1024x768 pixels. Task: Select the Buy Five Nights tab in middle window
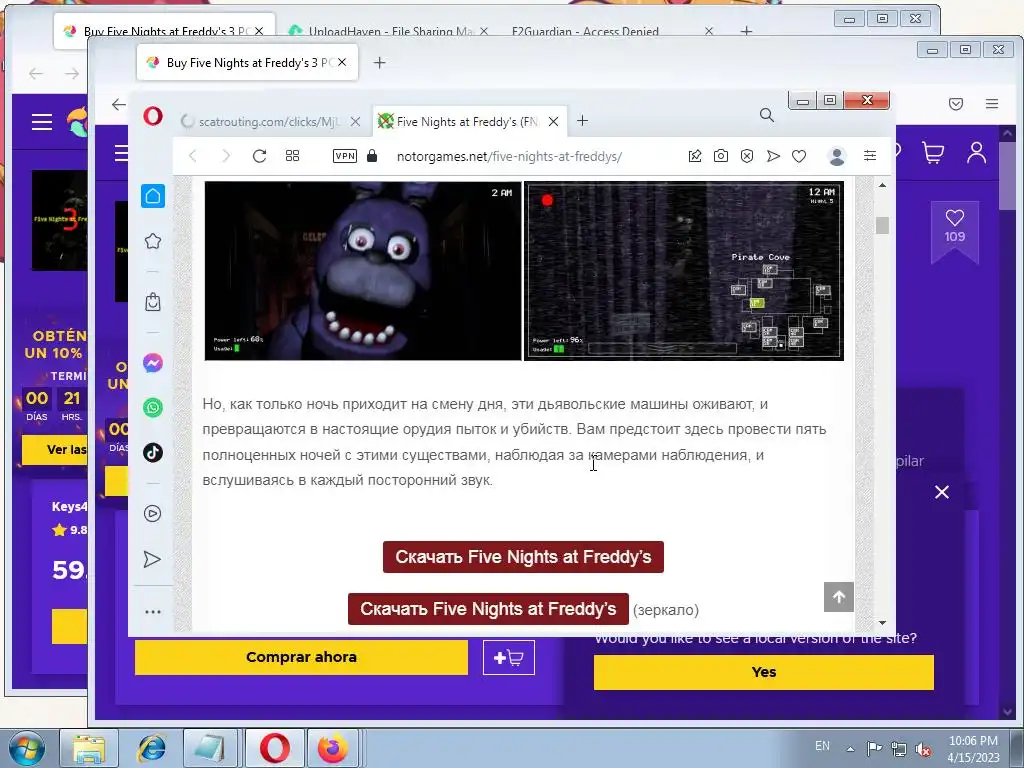point(247,63)
